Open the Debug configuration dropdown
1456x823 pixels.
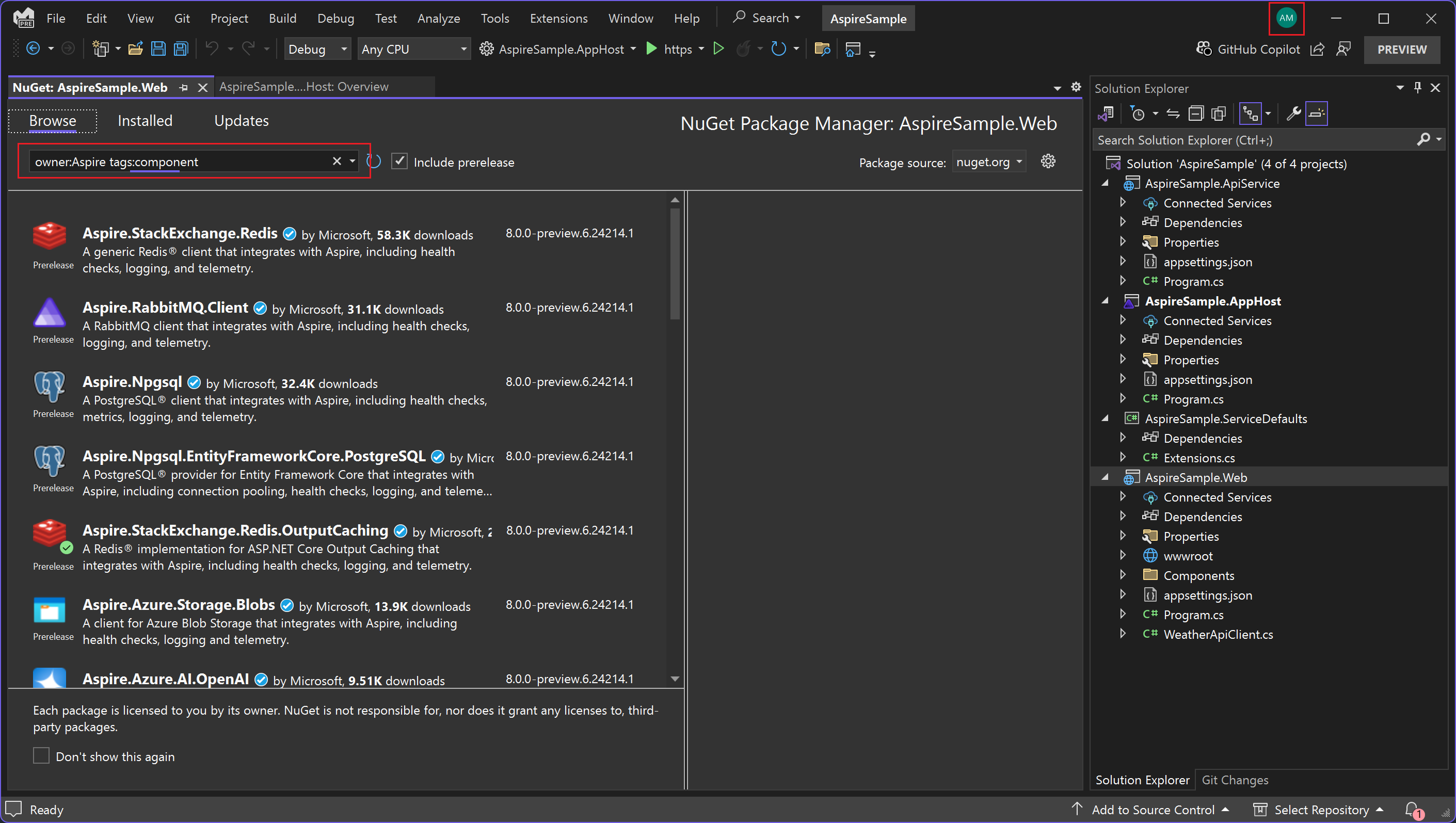click(317, 49)
